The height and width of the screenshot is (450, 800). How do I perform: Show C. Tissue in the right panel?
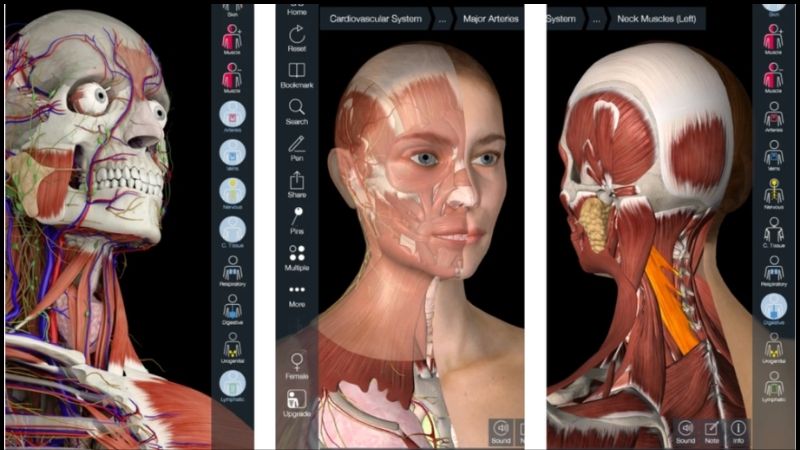point(773,232)
